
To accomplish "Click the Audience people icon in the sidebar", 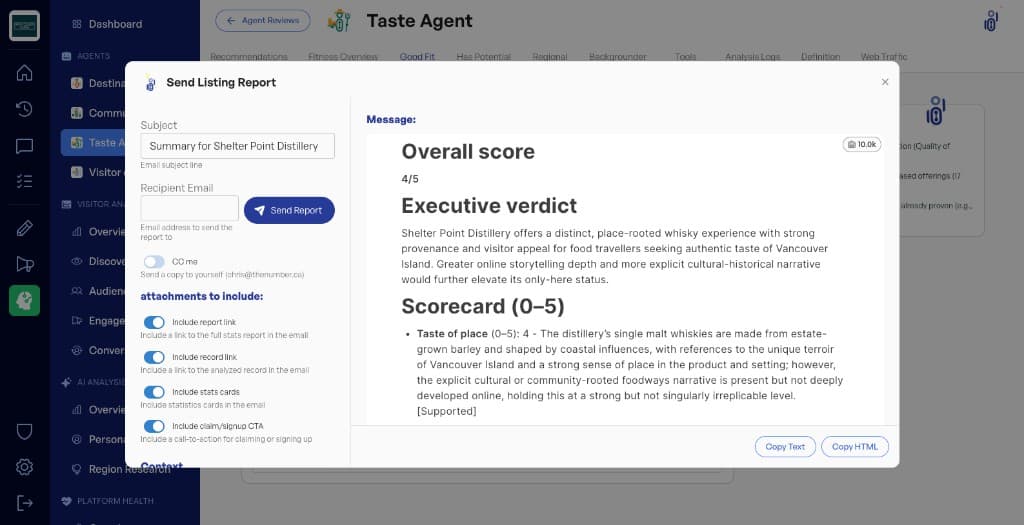I will click(x=77, y=291).
